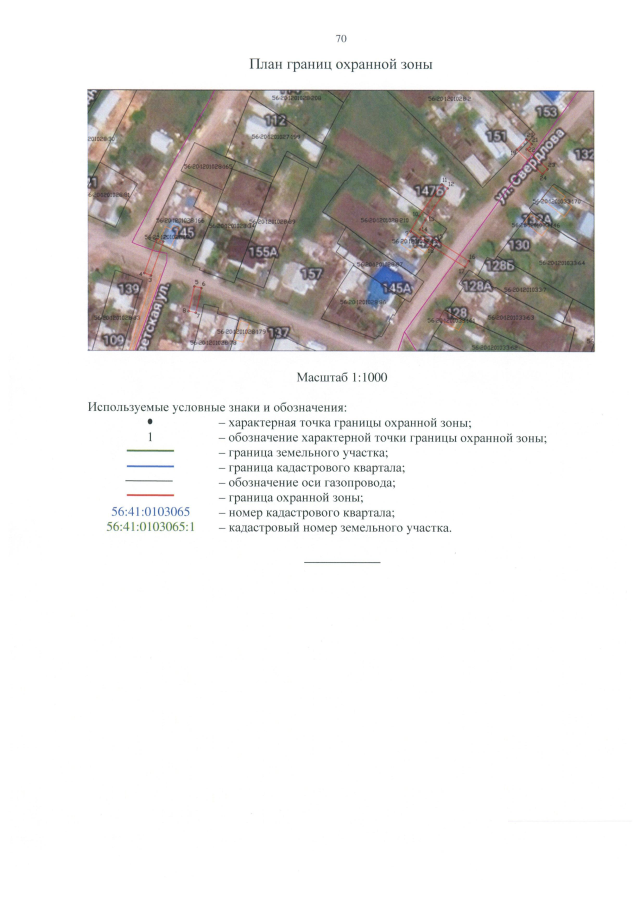This screenshot has height=905, width=640.
Task: Click house label 157 on the map
Action: [312, 273]
